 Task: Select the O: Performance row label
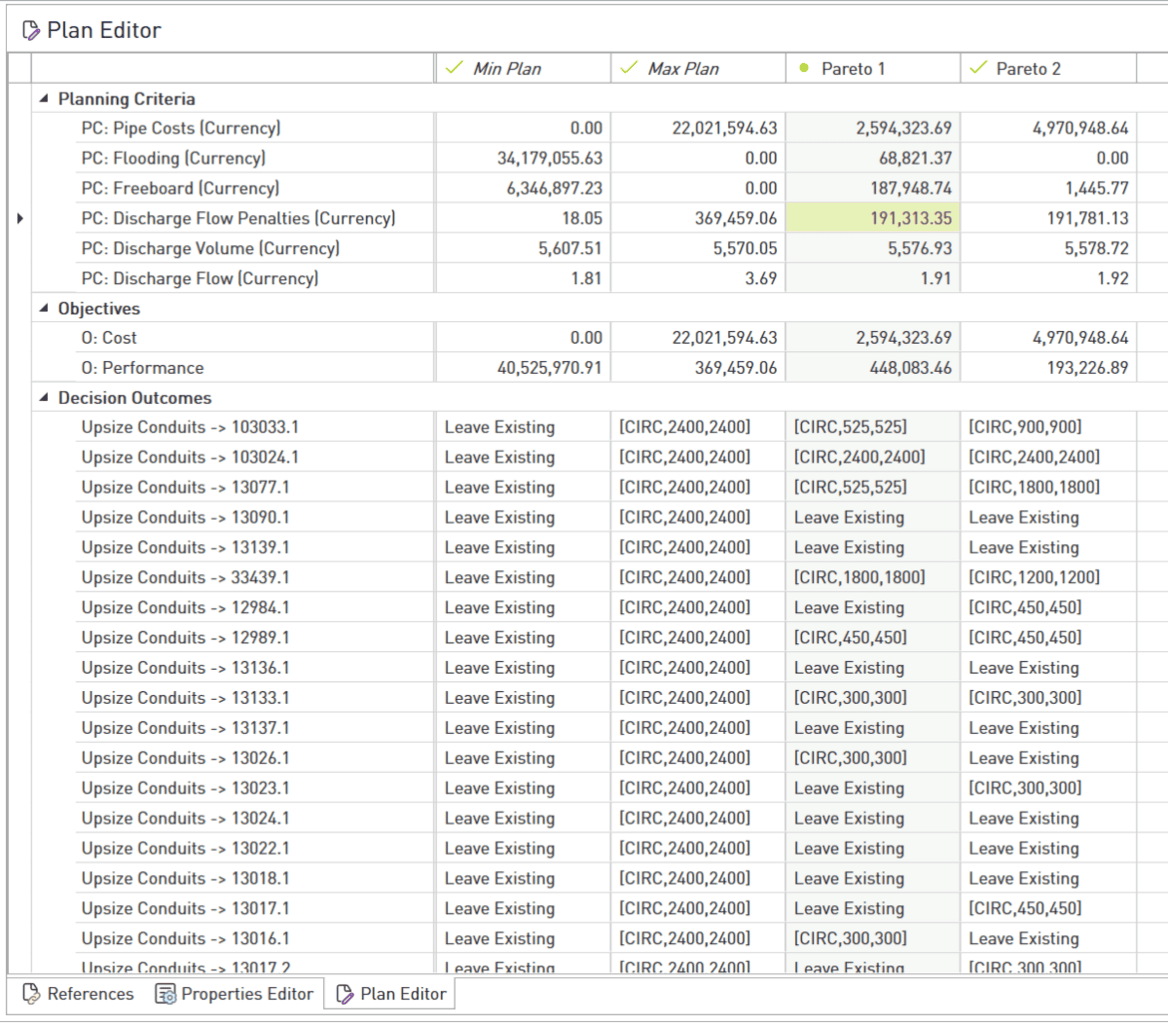point(142,368)
